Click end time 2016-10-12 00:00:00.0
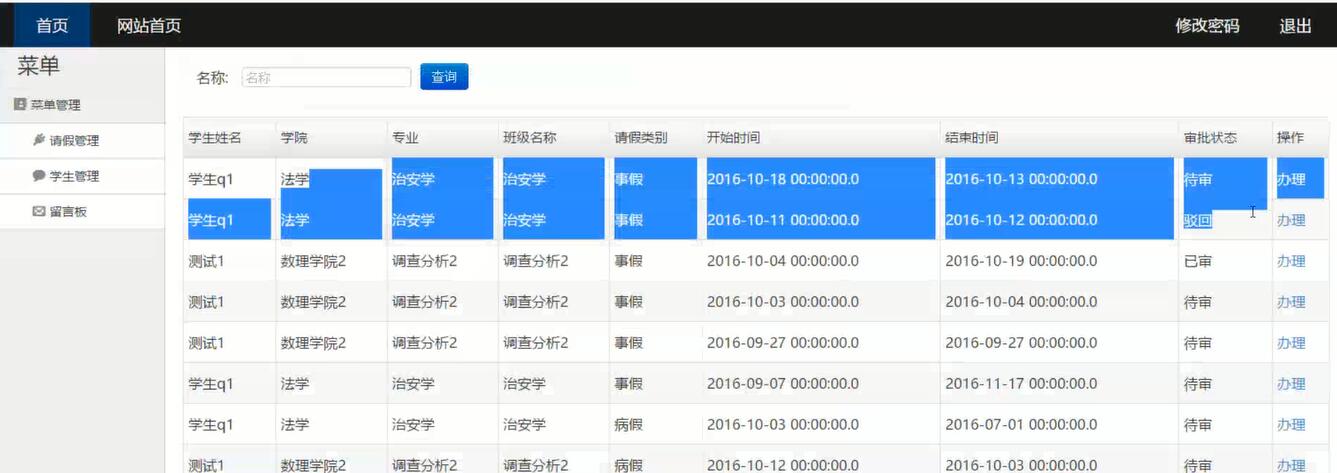The image size is (1337, 473). pos(1022,221)
